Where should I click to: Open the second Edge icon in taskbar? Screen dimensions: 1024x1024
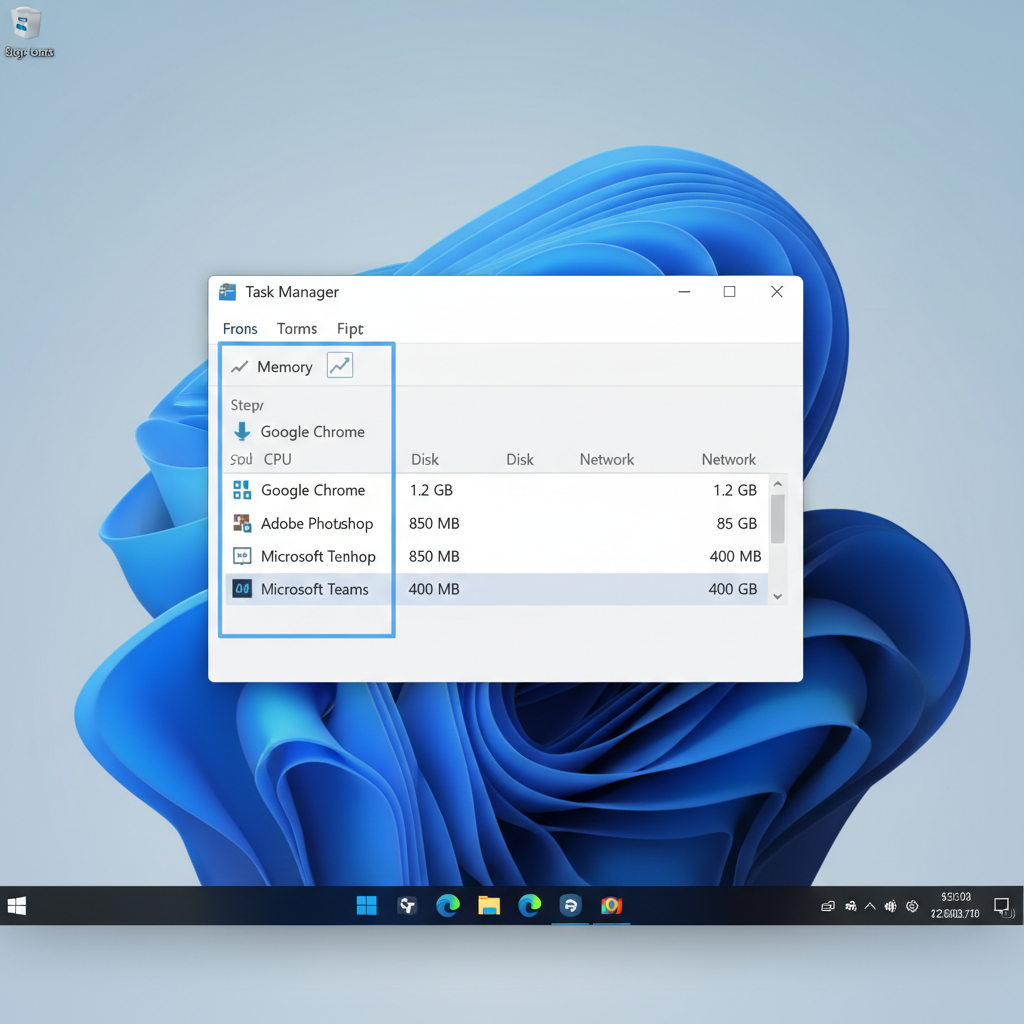point(530,906)
